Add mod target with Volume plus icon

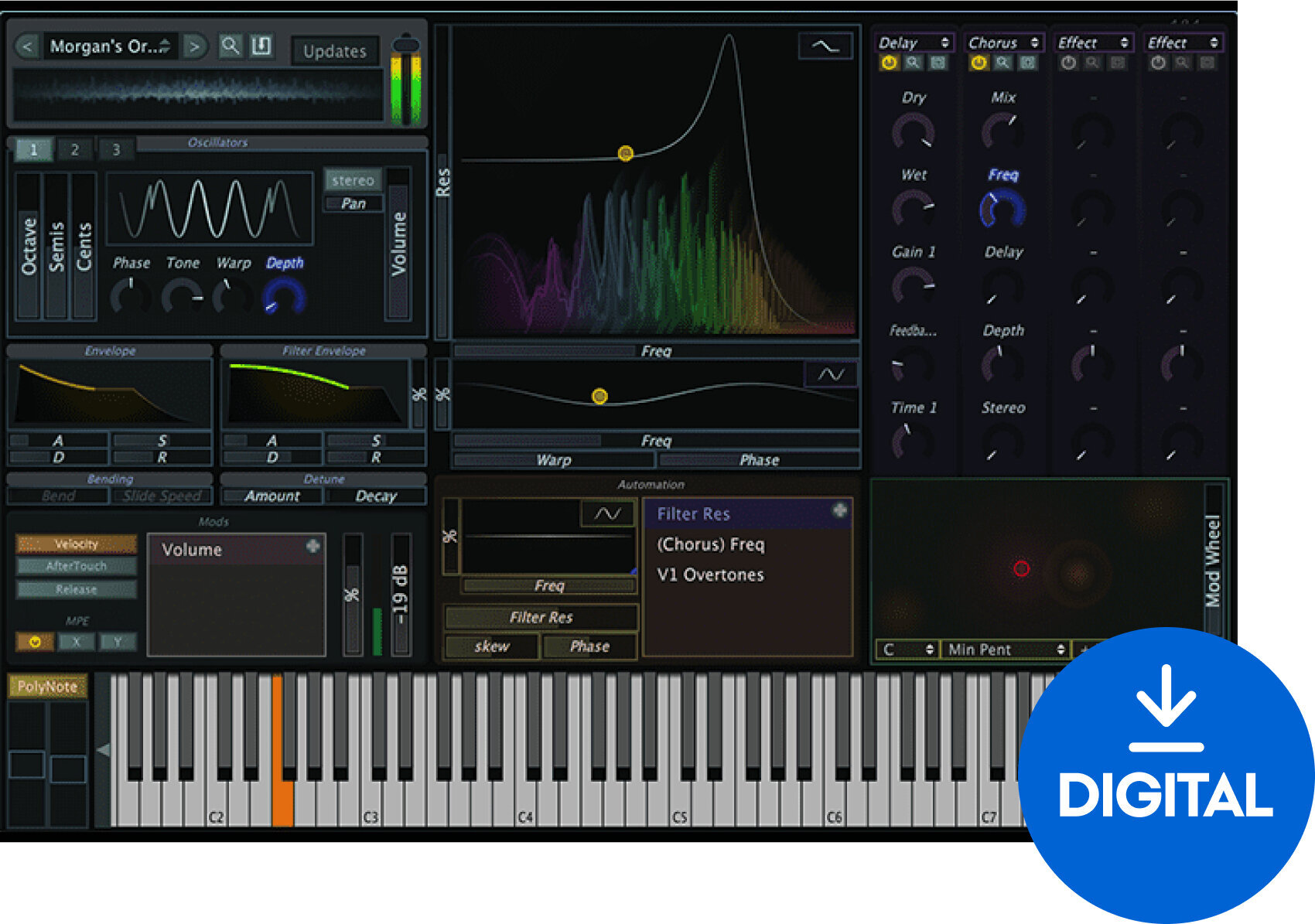(x=313, y=546)
